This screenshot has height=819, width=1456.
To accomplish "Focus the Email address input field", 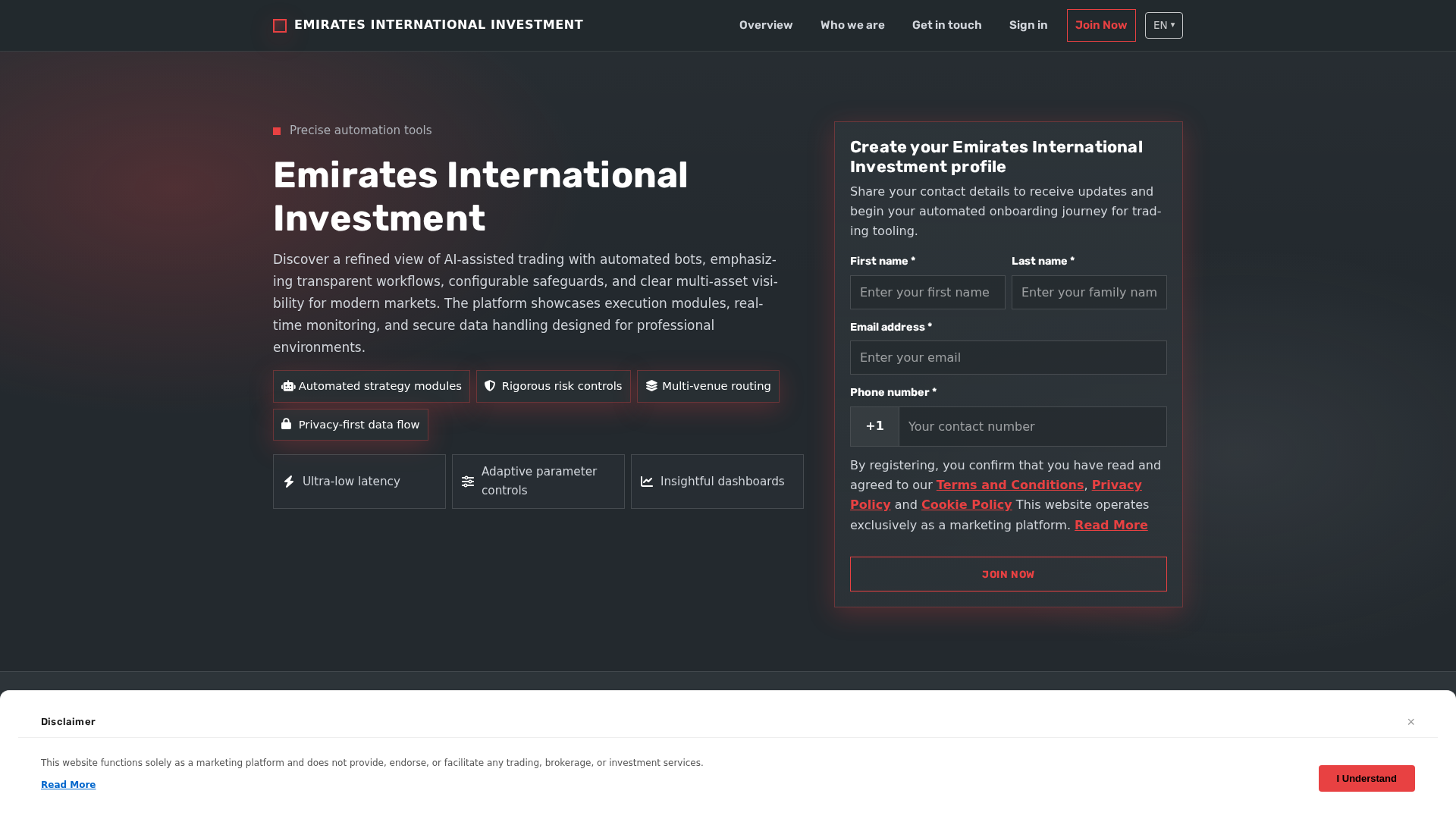I will [x=1009, y=357].
